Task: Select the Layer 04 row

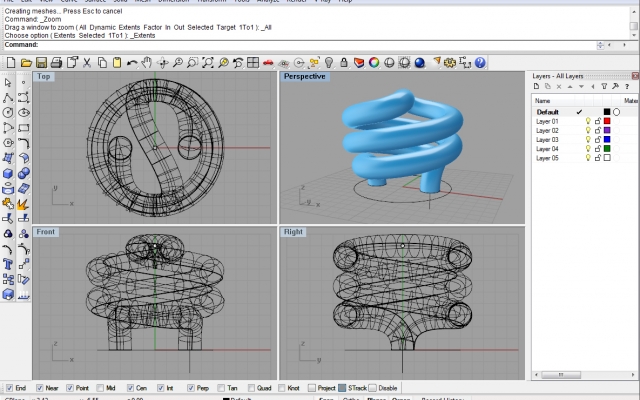Action: tap(586, 149)
